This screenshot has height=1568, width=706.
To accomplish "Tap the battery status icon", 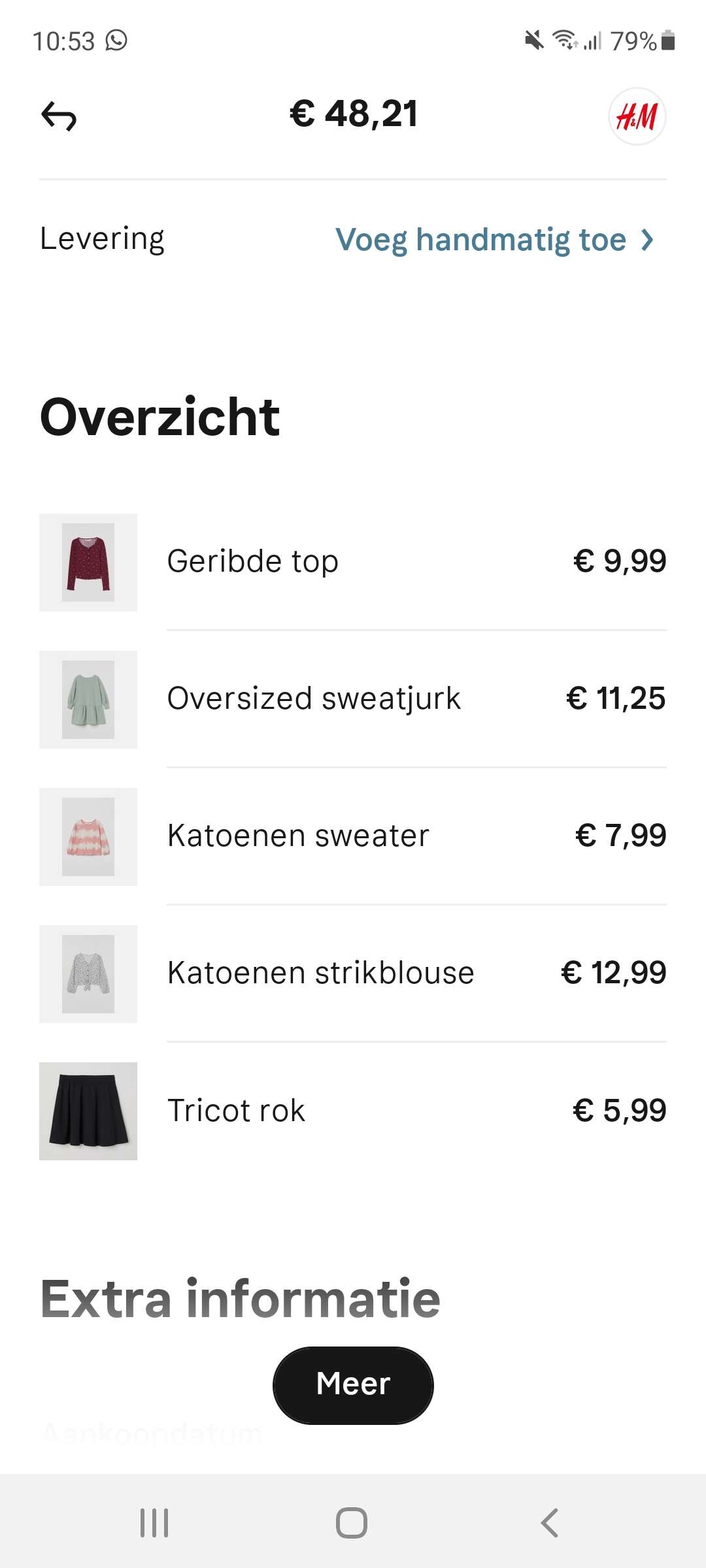I will click(x=667, y=41).
